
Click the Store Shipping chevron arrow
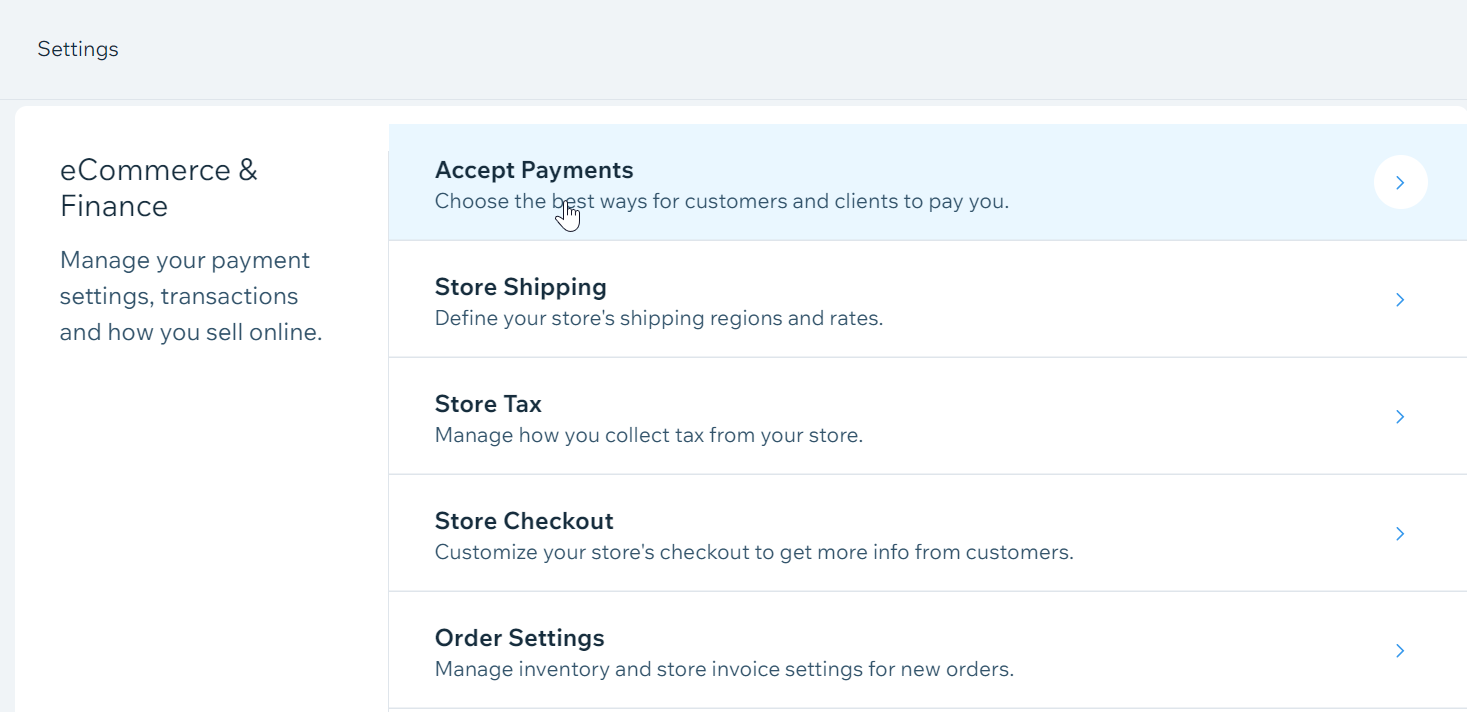[x=1400, y=299]
